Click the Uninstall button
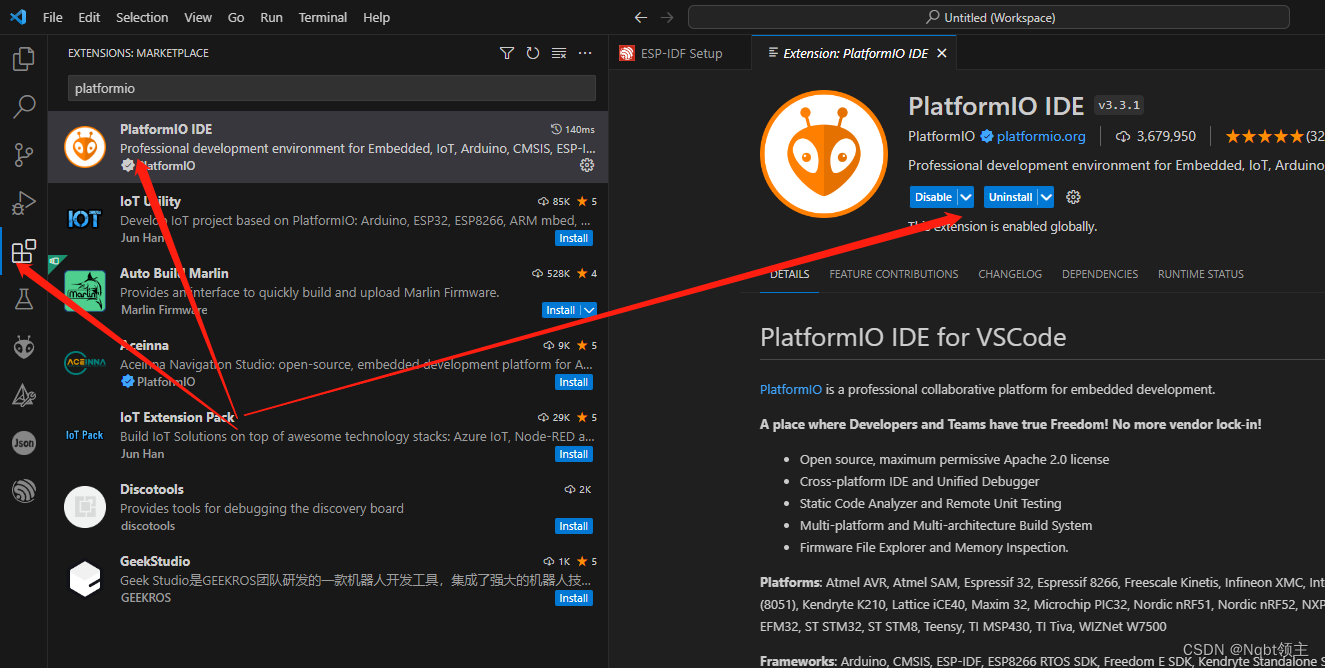The height and width of the screenshot is (668, 1325). (1010, 197)
